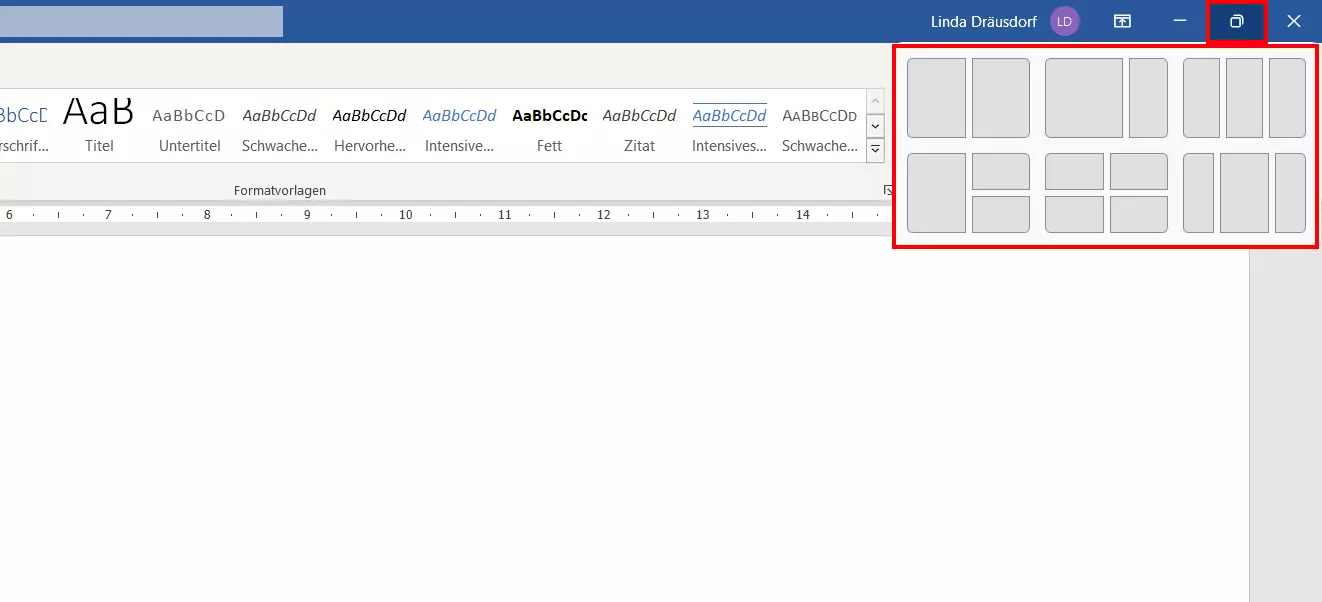1322x602 pixels.
Task: Click the horizontal ruler at mark 10
Action: [x=405, y=215]
